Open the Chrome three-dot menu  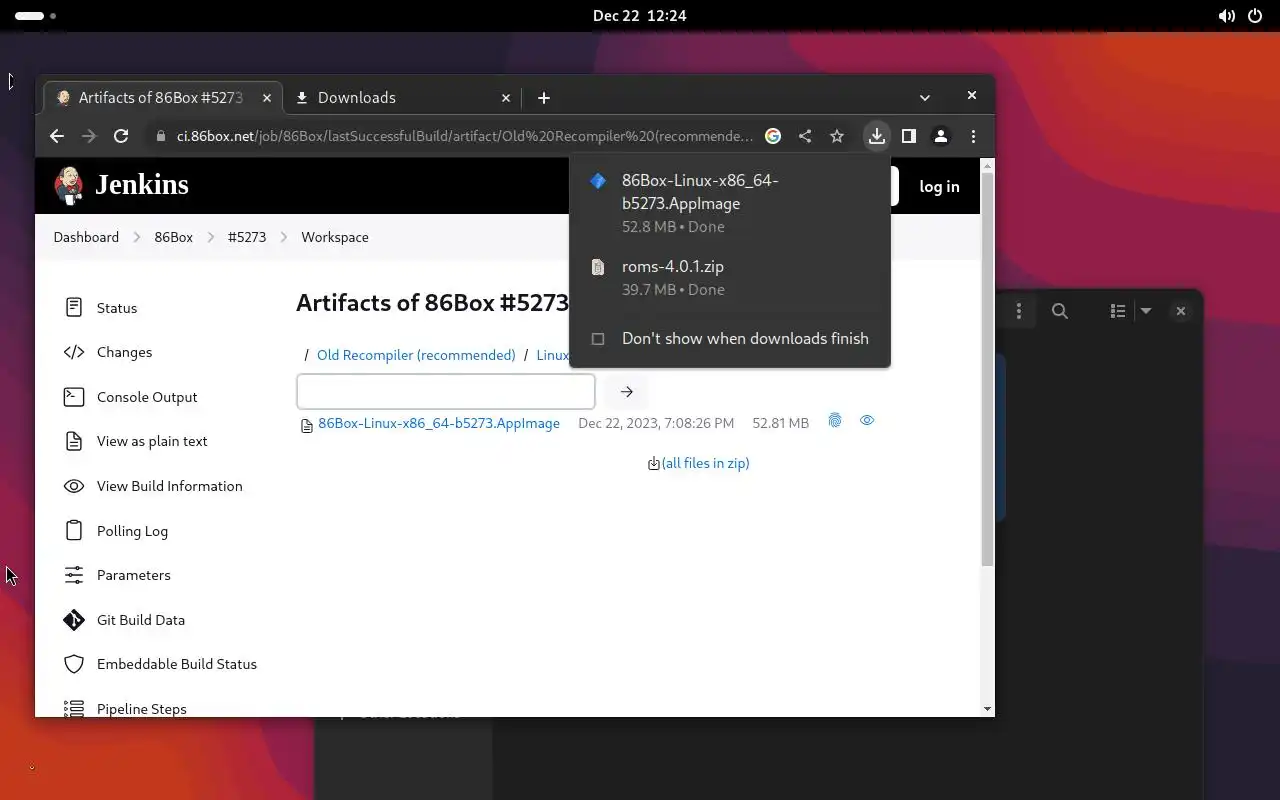click(973, 136)
